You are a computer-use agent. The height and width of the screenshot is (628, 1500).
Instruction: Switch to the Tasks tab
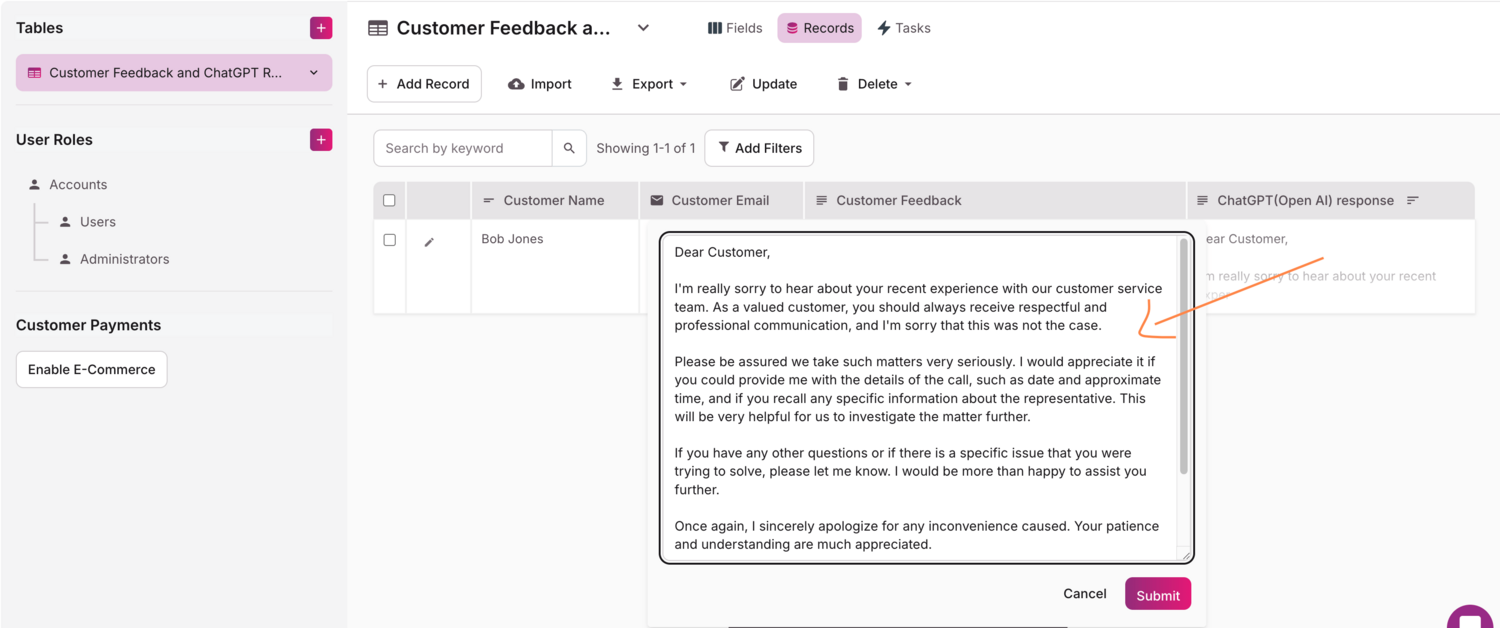904,28
